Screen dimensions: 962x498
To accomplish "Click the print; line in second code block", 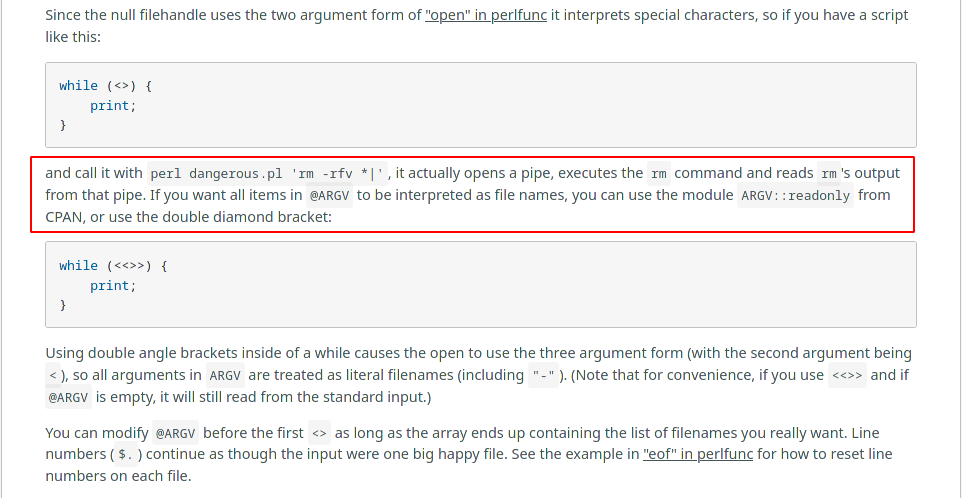I will [113, 286].
